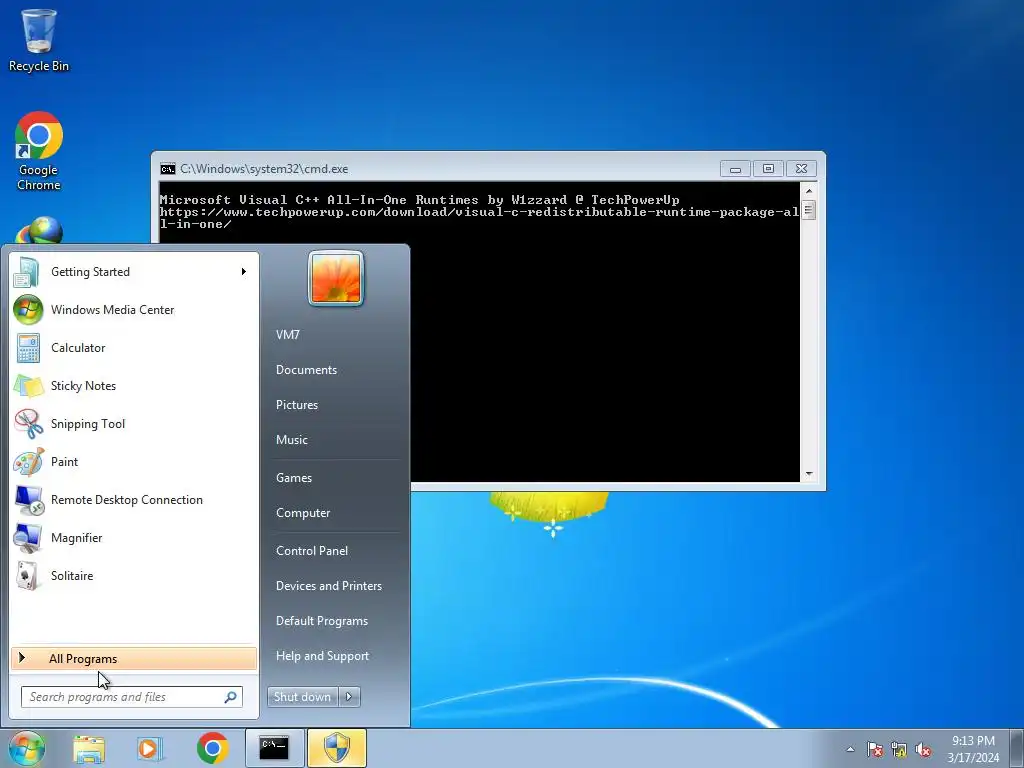Click cmd window scrollbar up arrow
Image resolution: width=1024 pixels, height=768 pixels.
click(x=808, y=191)
